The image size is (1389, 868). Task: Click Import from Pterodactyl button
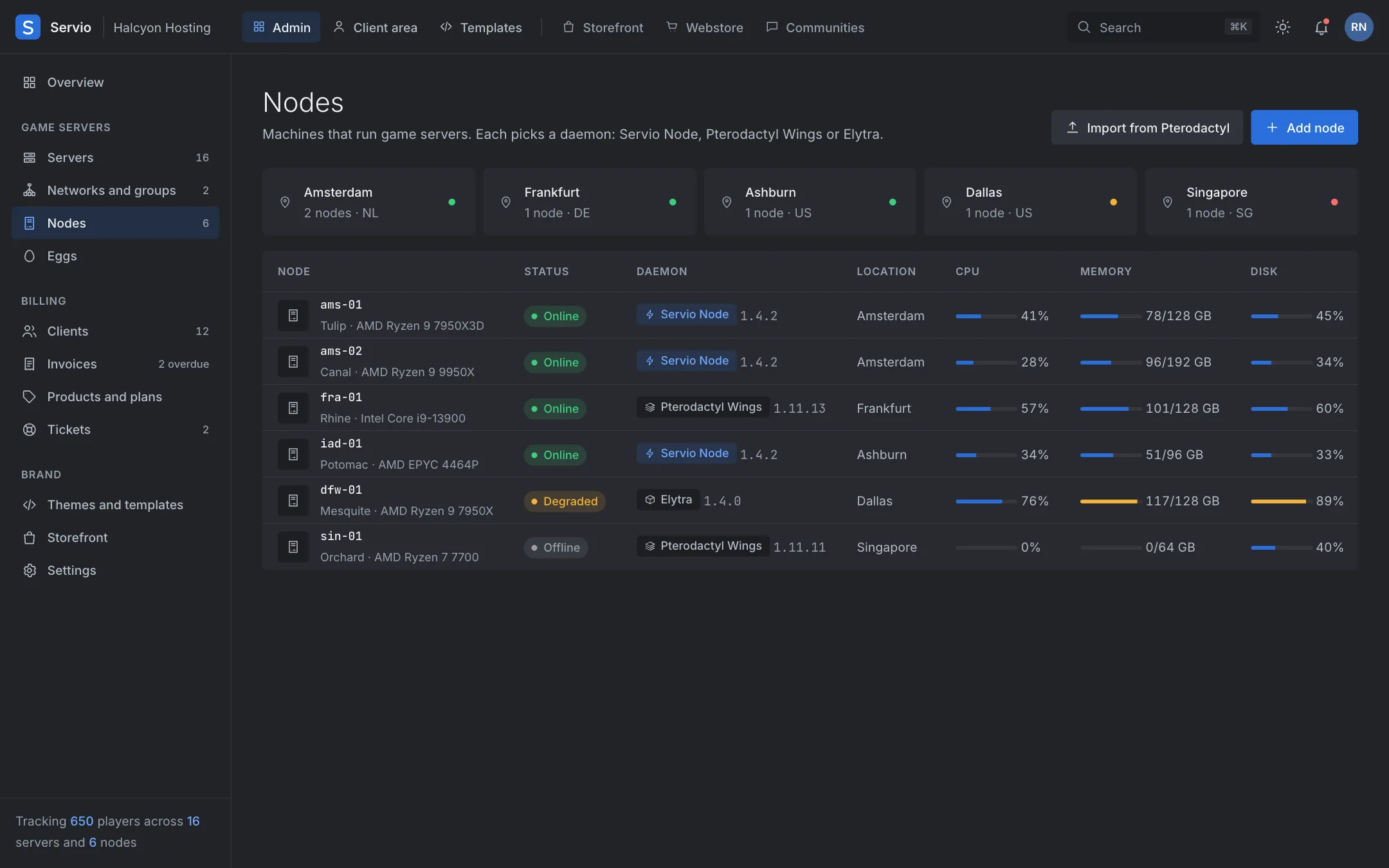click(1147, 127)
